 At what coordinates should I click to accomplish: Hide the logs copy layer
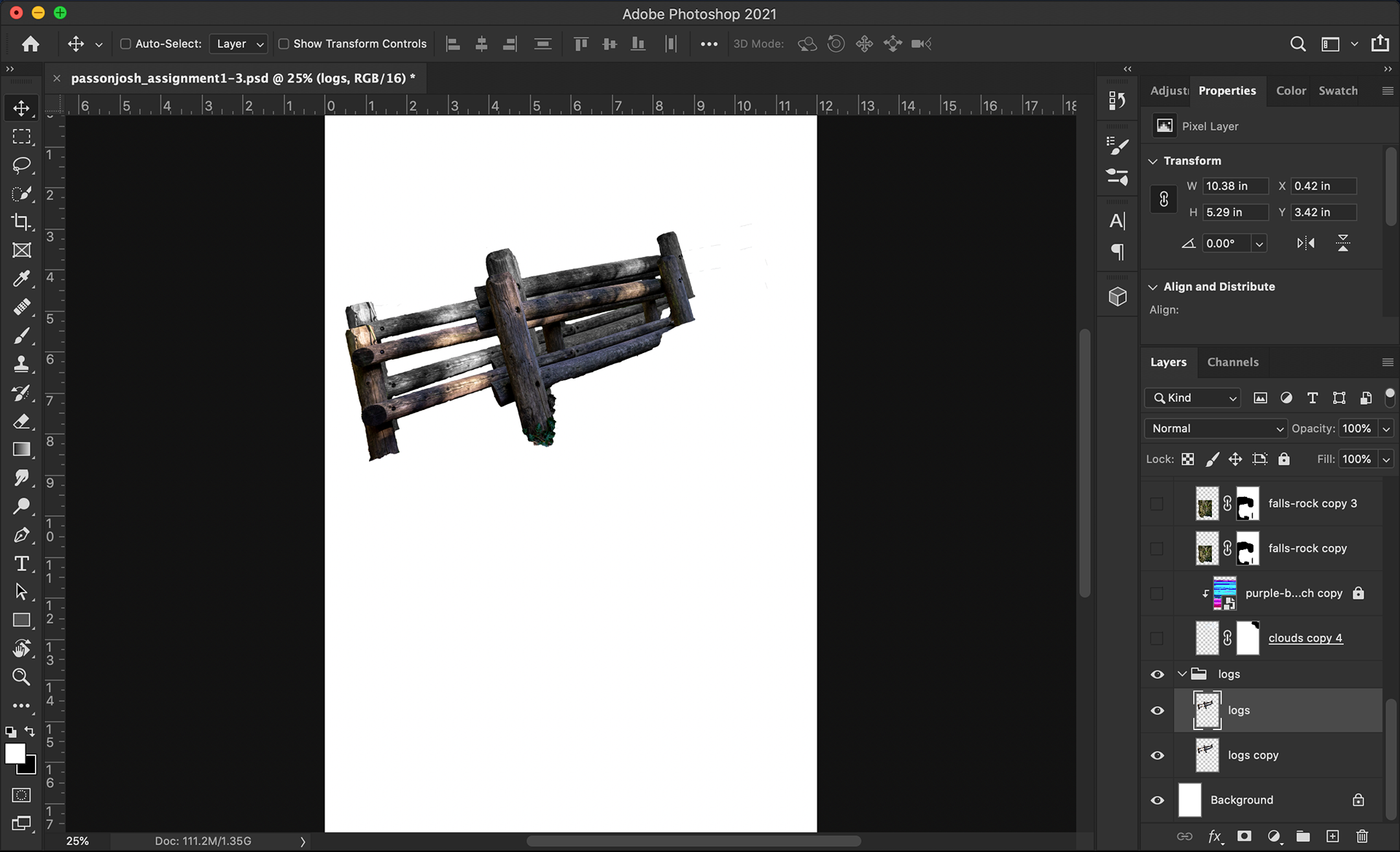1157,756
